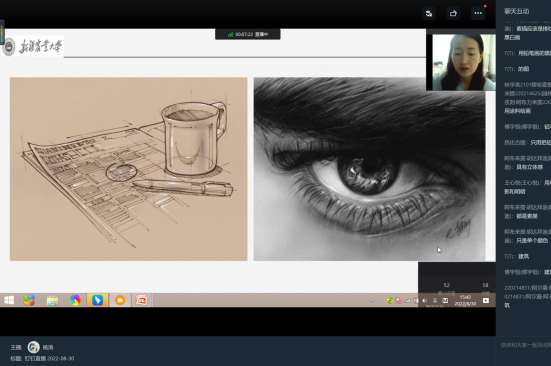Click the colorful pinwheel taskbar icon
This screenshot has height=366, width=551.
(x=75, y=300)
